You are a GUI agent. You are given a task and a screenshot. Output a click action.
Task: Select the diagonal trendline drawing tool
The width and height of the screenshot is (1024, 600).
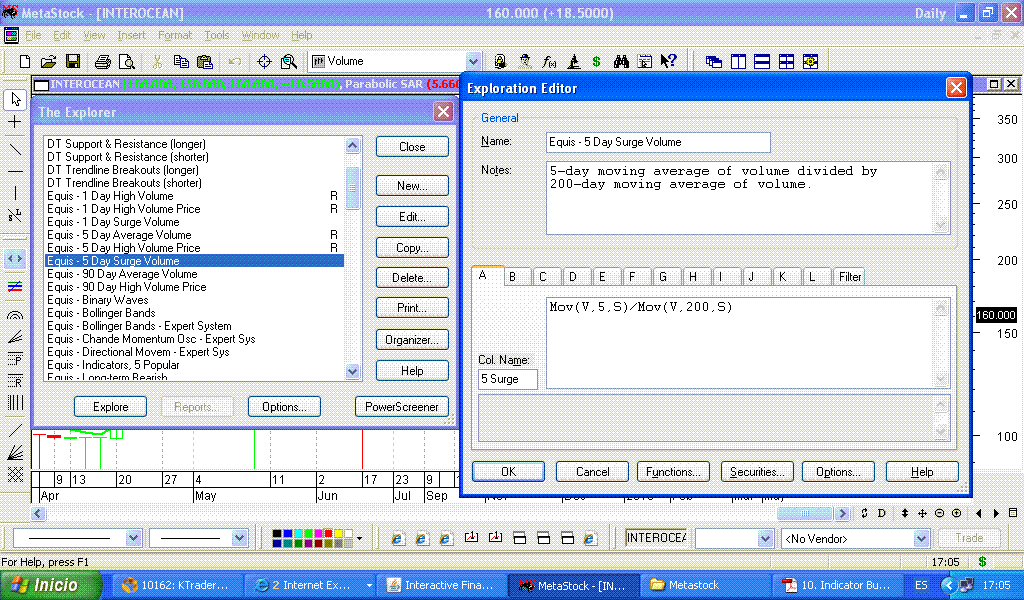(x=15, y=149)
